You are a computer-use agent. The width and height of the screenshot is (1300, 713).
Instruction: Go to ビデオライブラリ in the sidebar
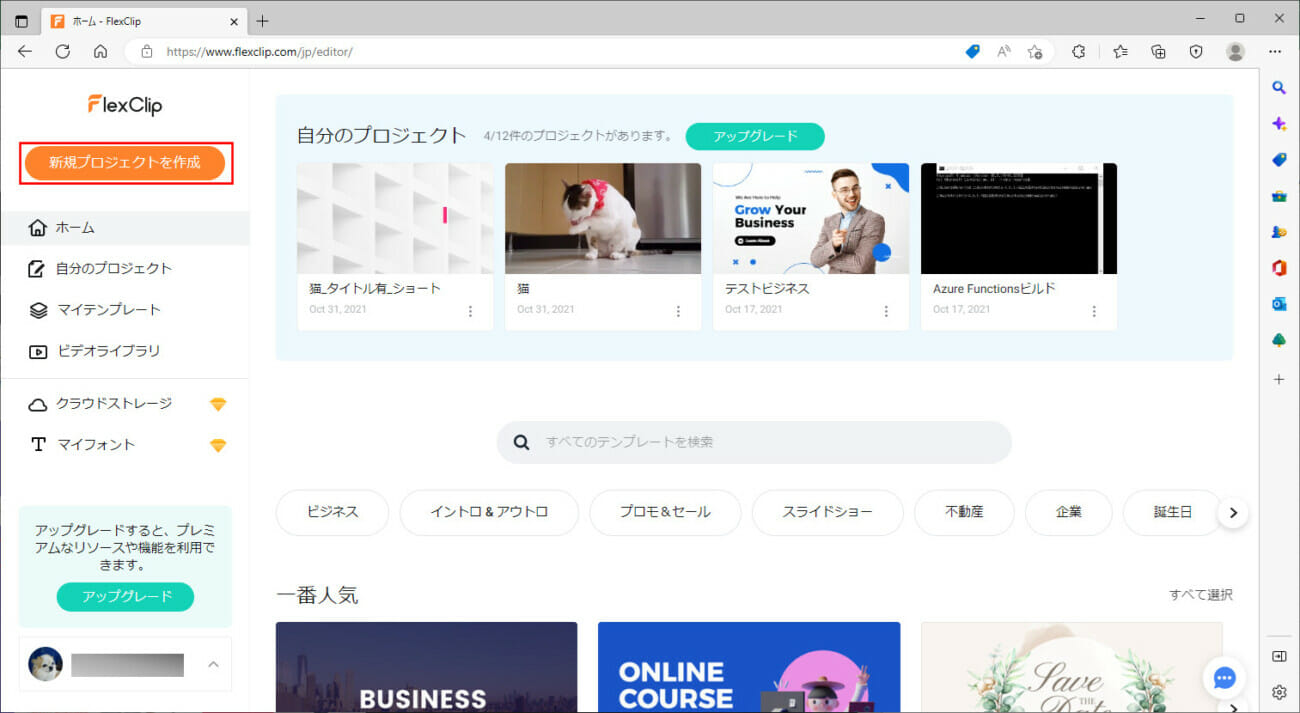[x=108, y=351]
